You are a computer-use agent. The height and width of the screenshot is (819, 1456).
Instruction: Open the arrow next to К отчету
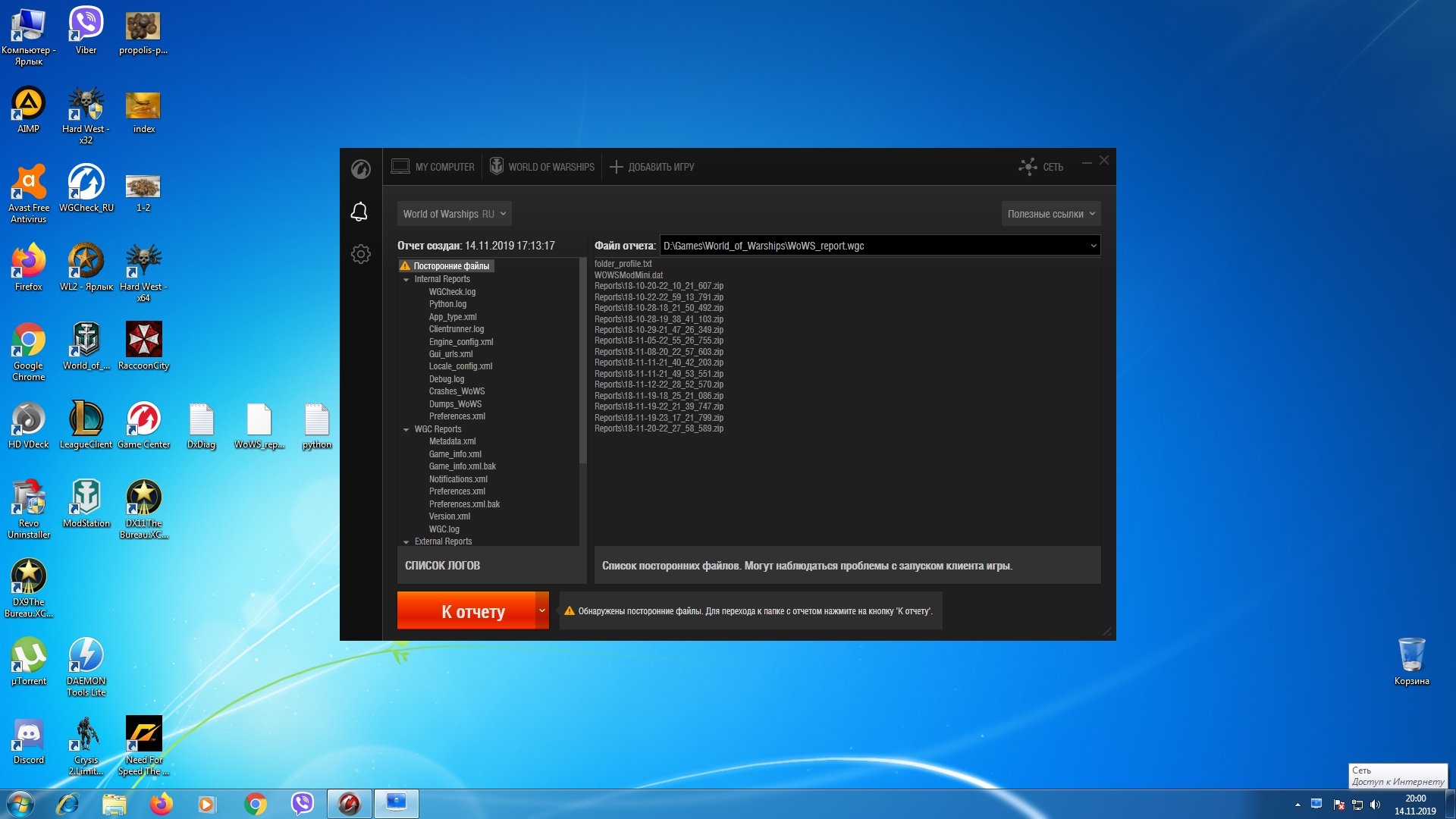coord(542,611)
